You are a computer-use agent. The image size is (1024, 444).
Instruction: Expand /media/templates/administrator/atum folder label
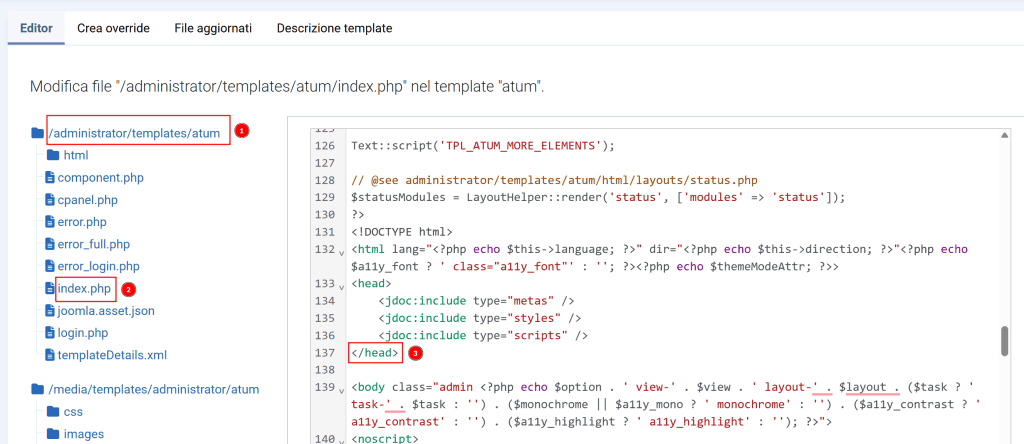154,390
